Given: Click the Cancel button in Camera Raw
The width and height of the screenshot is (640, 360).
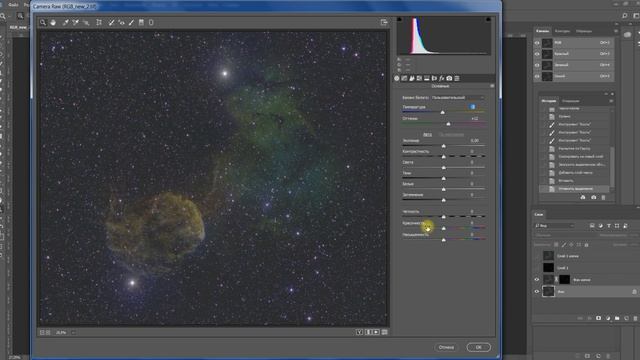Looking at the screenshot, I should (446, 347).
